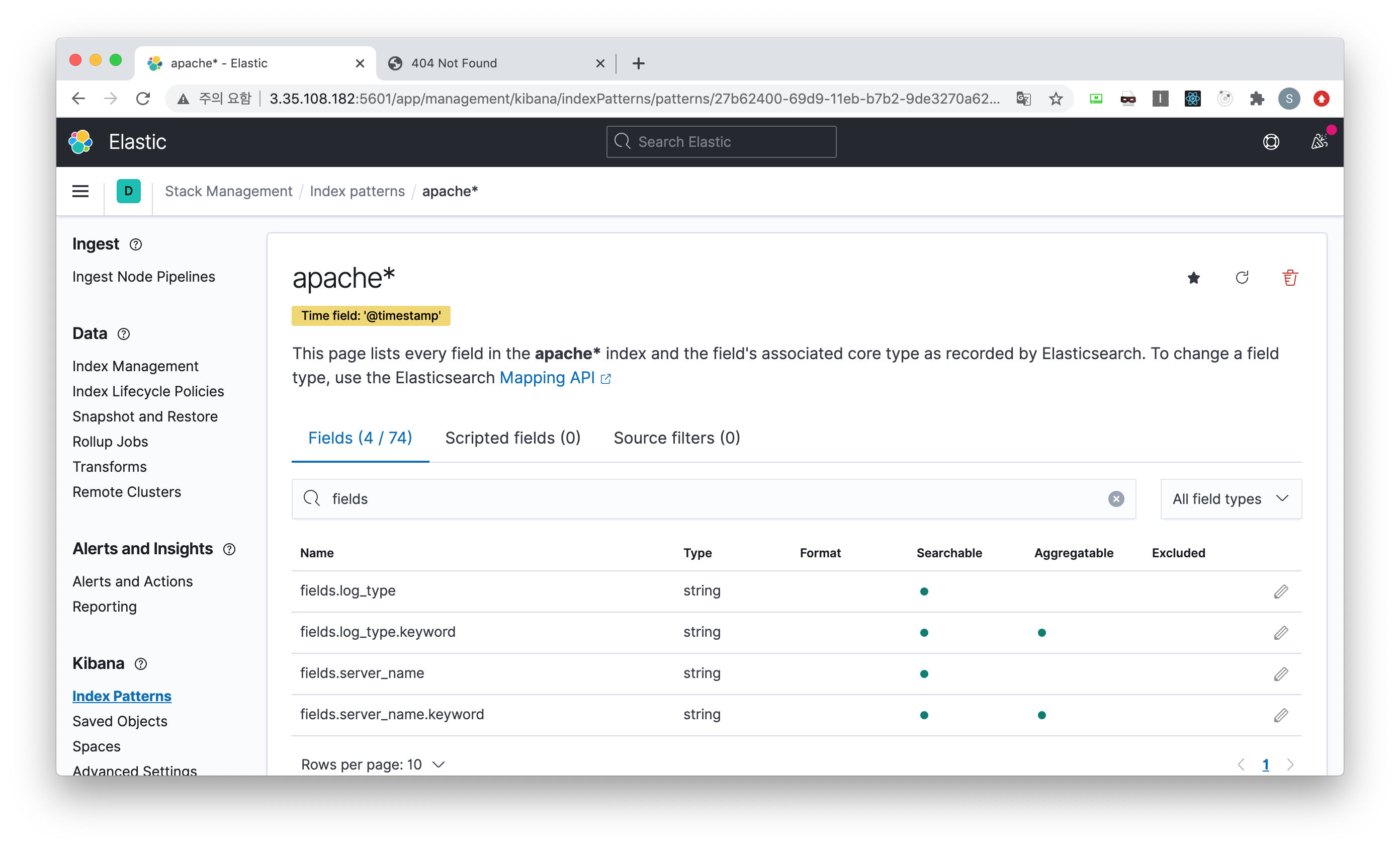The width and height of the screenshot is (1400, 850).
Task: Clear the fields search filter
Action: coord(1116,499)
